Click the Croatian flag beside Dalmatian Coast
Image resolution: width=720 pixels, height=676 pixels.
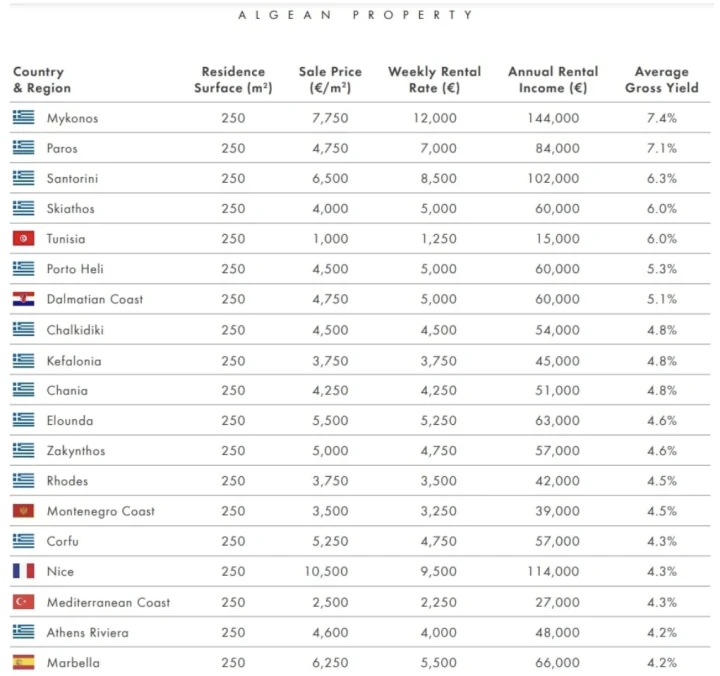pos(23,299)
